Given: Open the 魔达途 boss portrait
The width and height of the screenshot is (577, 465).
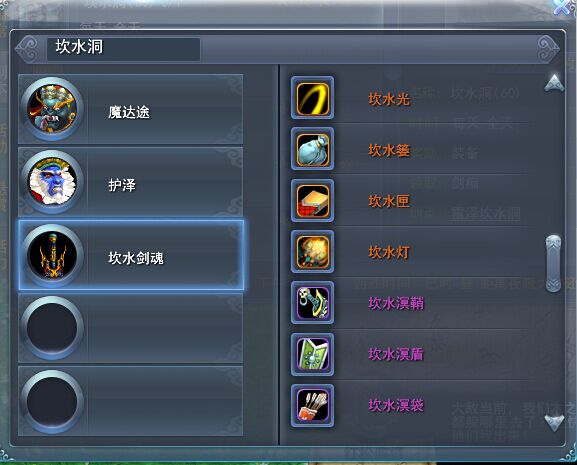Looking at the screenshot, I should 52,109.
